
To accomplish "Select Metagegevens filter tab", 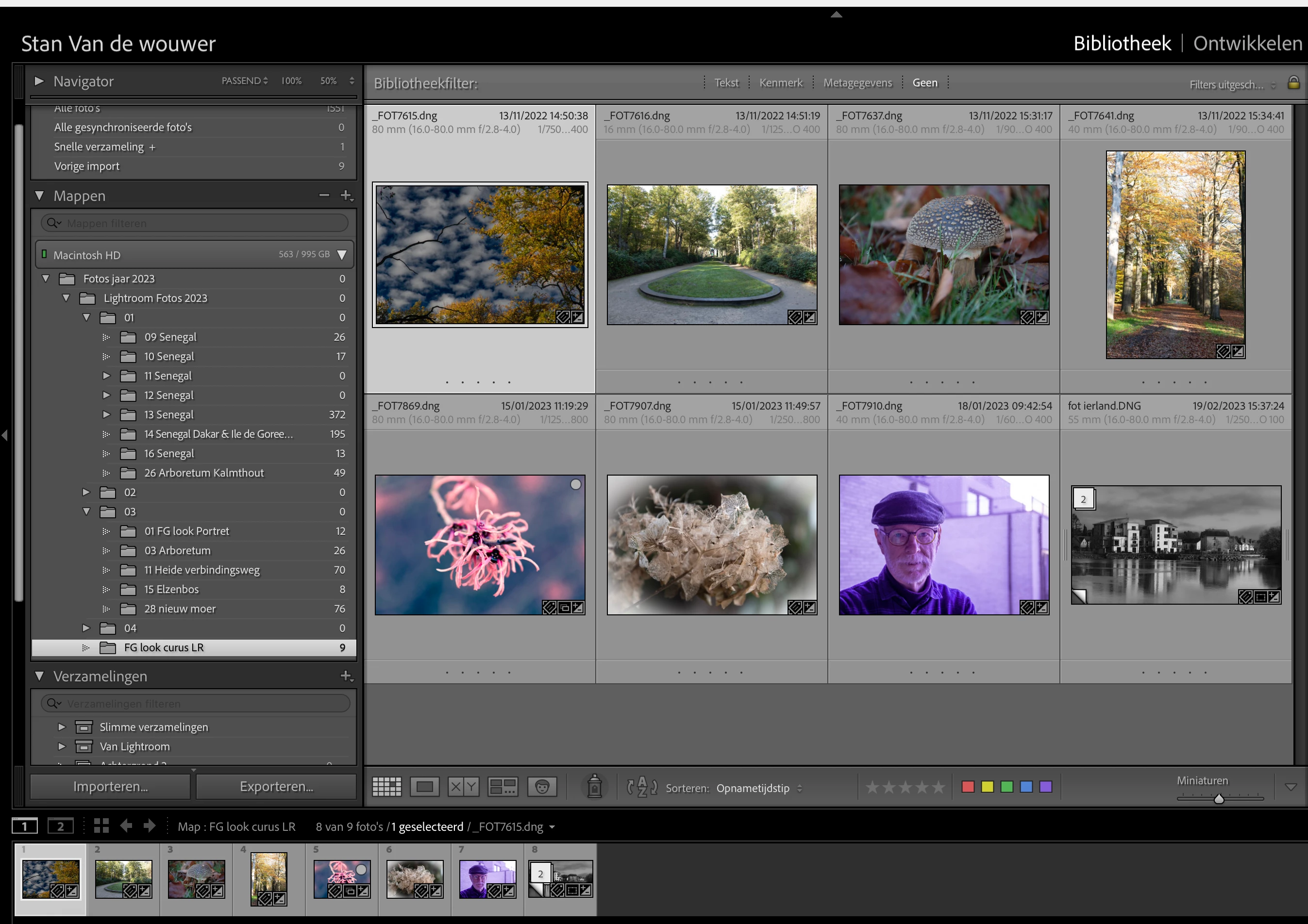I will point(857,83).
